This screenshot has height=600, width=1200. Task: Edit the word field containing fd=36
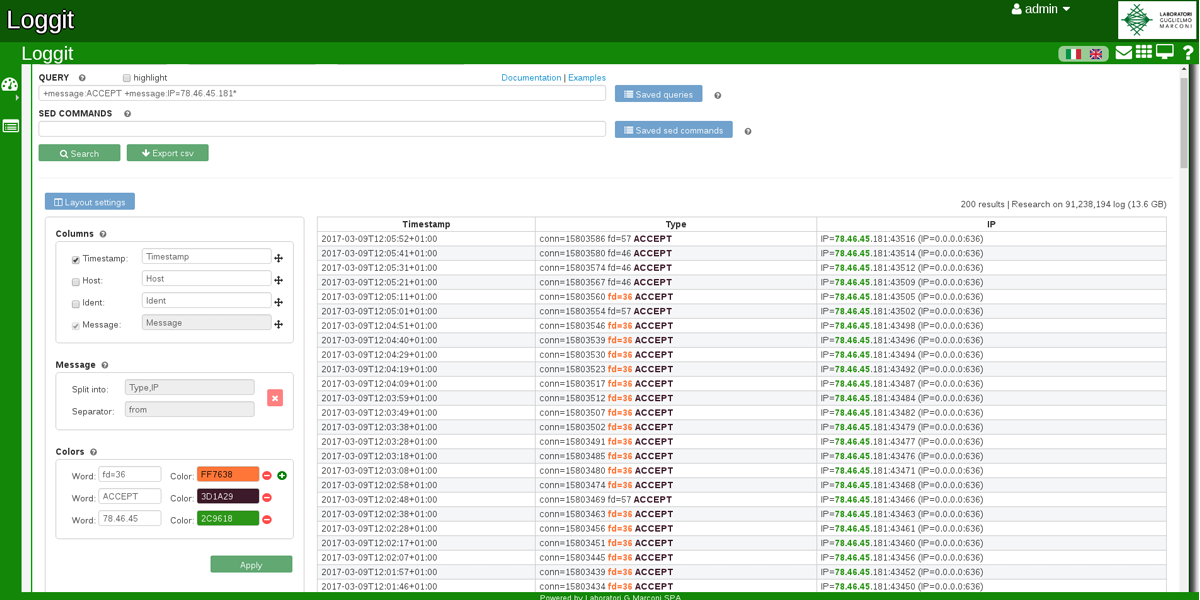129,475
